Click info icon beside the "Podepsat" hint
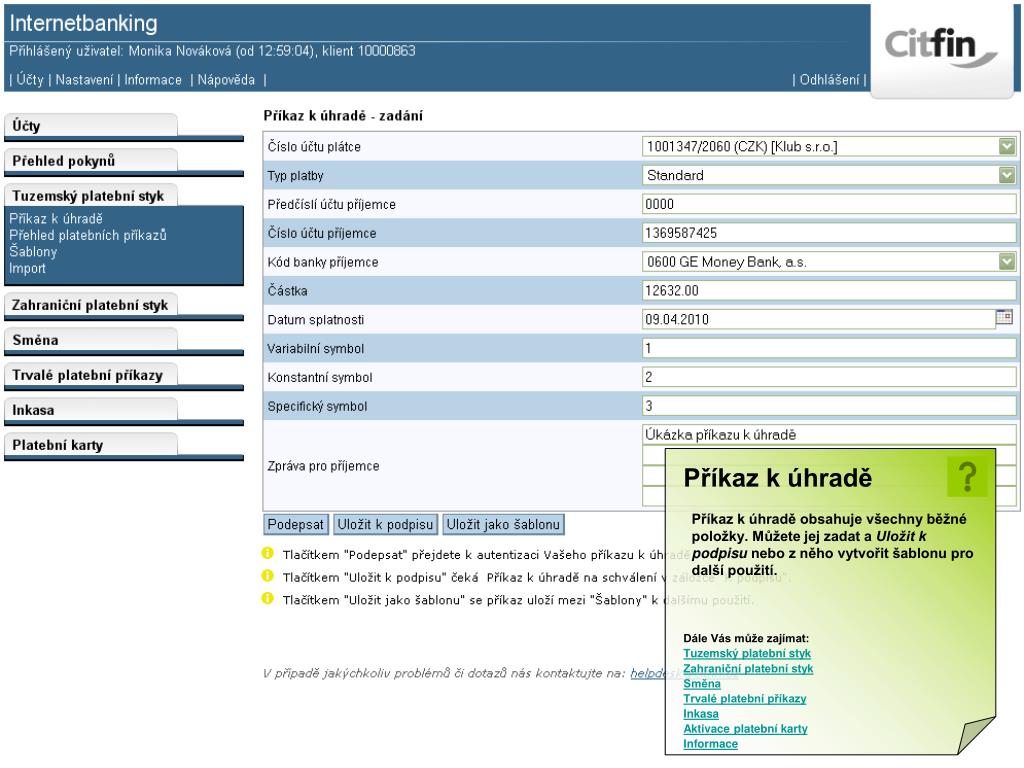This screenshot has height=768, width=1024. click(268, 554)
